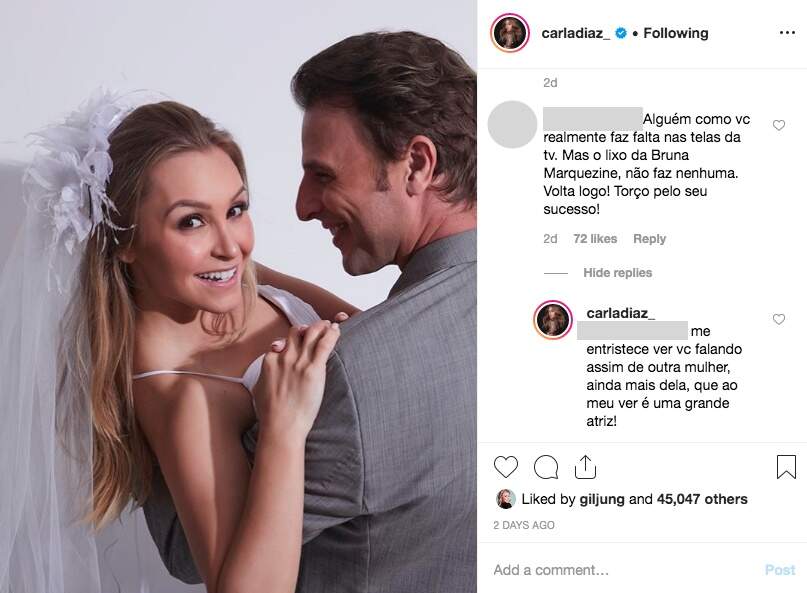Screen dimensions: 807x593
Task: Like the post with the heart icon
Action: [x=506, y=467]
